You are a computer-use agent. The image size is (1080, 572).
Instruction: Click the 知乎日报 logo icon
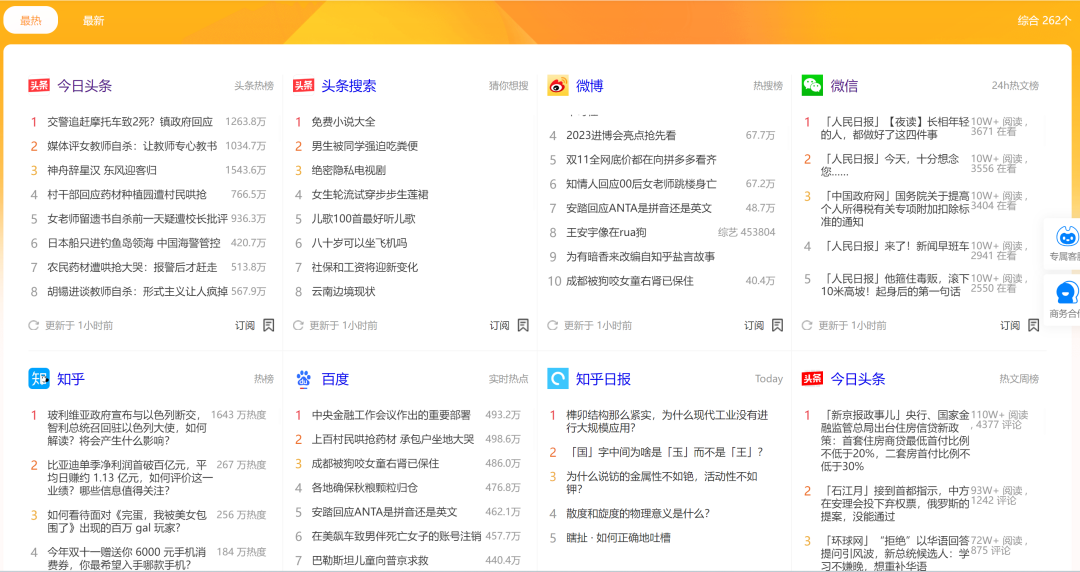point(558,378)
